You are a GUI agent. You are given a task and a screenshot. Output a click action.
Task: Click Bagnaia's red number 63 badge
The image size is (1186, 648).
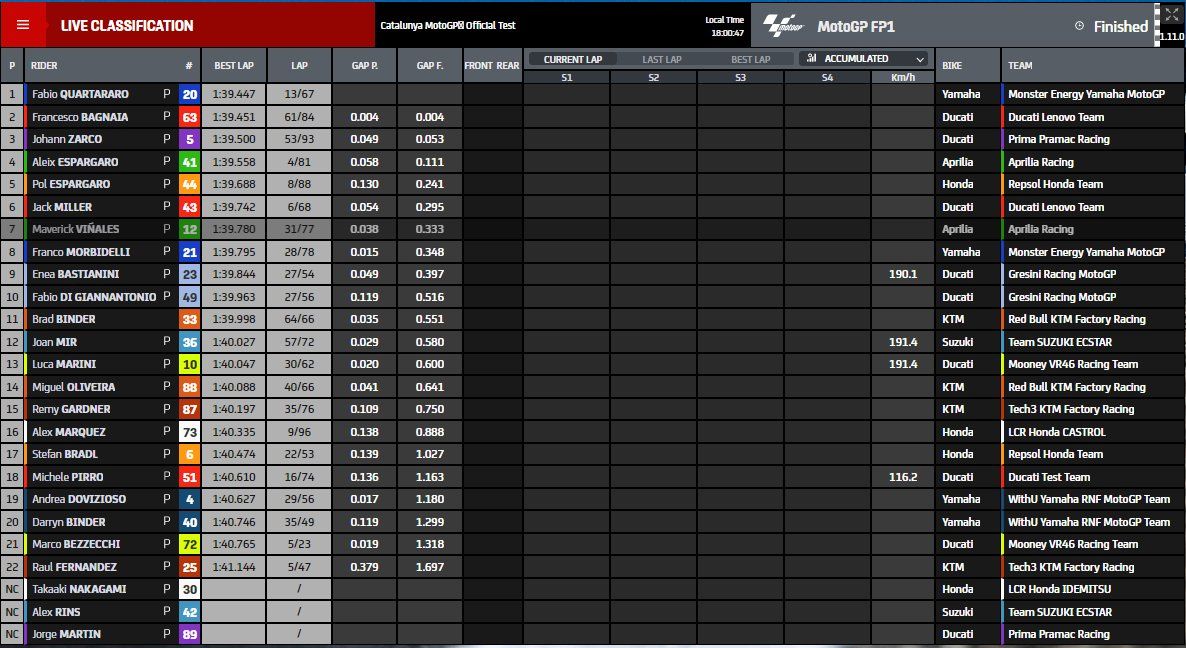(189, 117)
